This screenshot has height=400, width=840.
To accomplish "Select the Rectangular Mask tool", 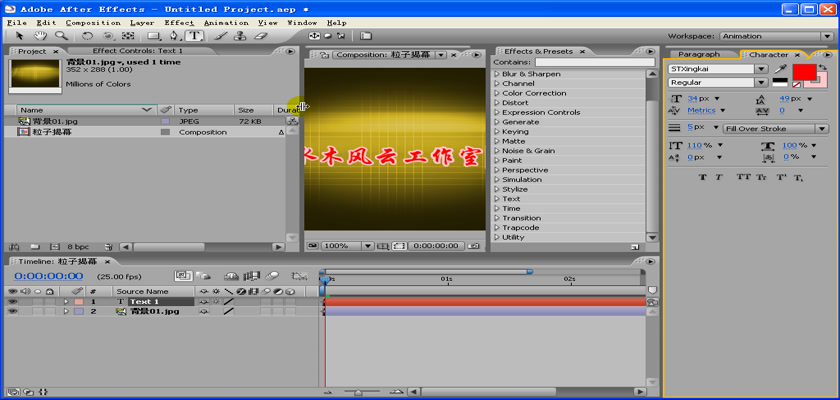I will point(155,36).
